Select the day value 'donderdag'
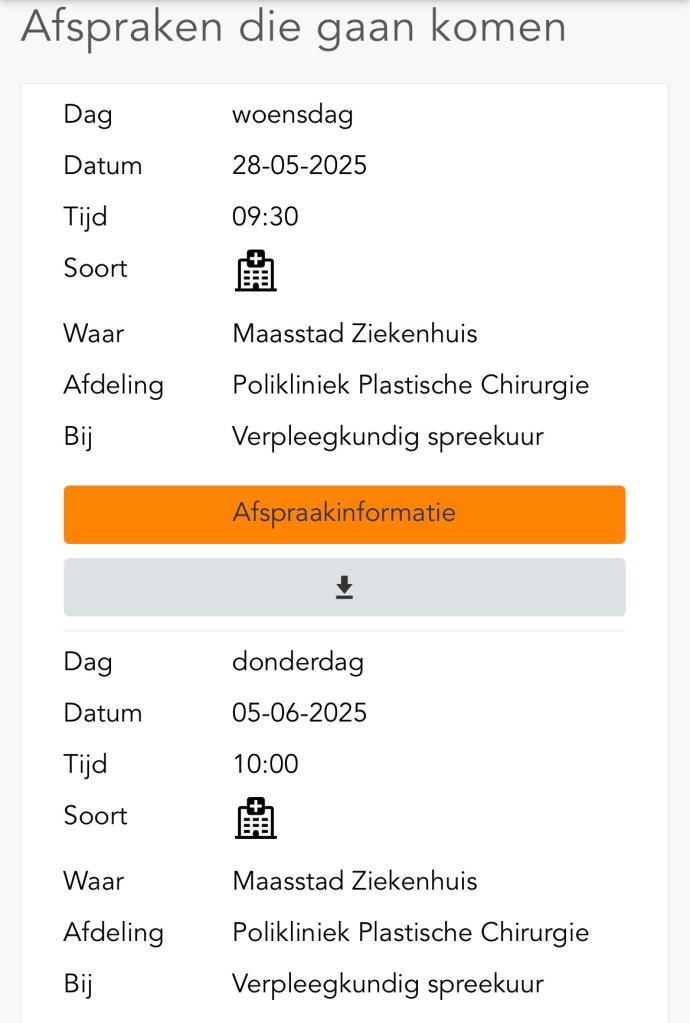 point(297,662)
